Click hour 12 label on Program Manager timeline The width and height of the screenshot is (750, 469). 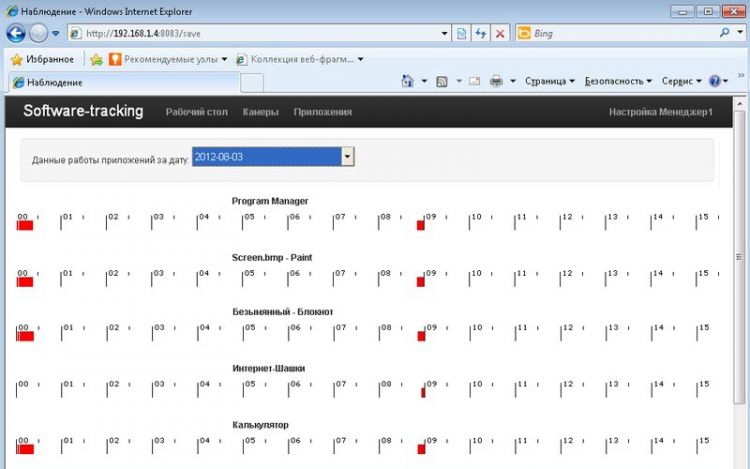click(x=567, y=217)
